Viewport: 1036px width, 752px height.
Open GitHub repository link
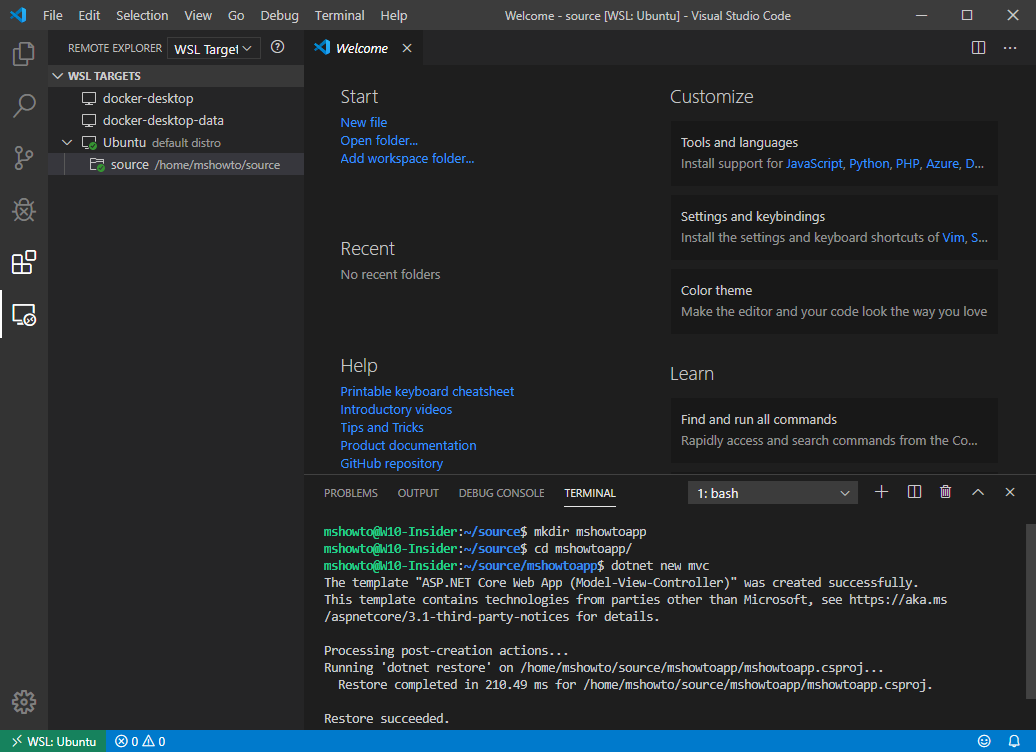coord(392,463)
